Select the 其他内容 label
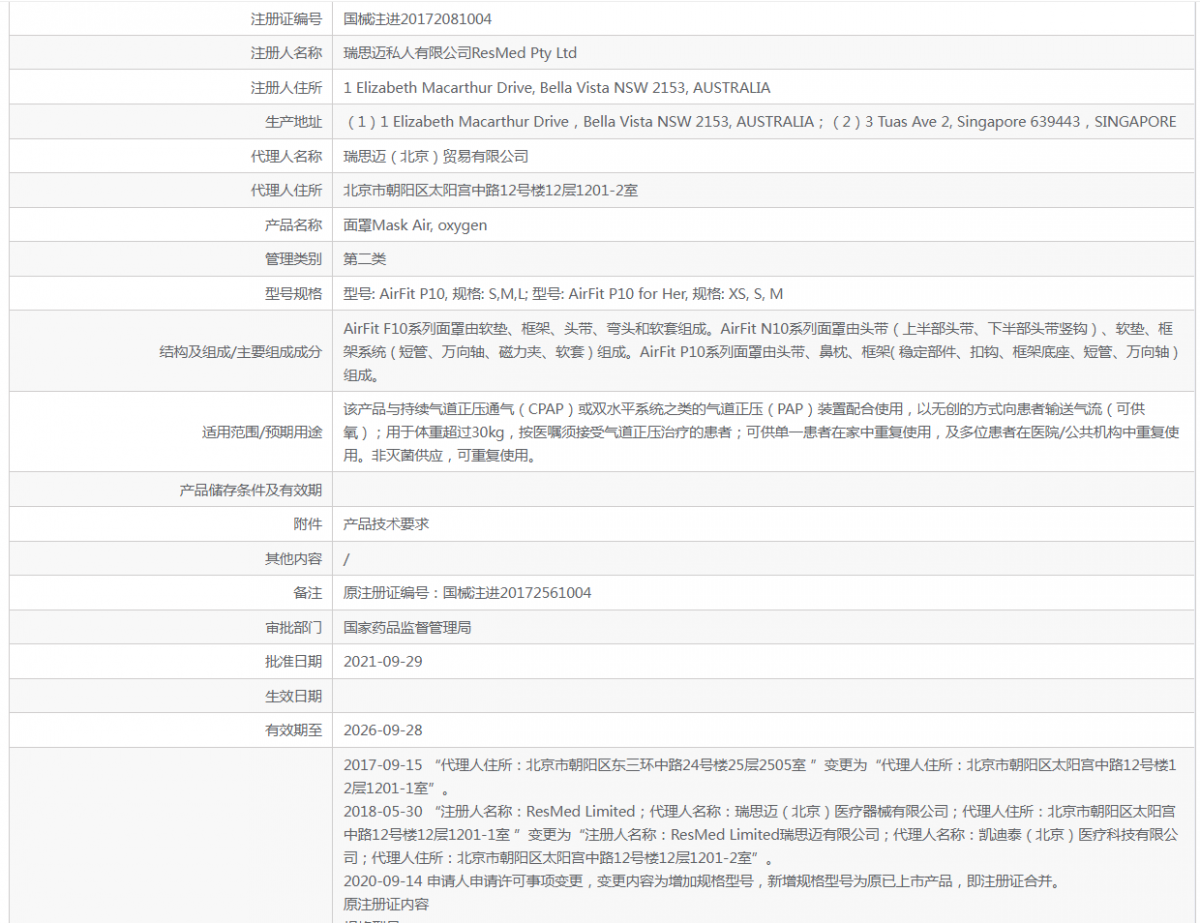Image resolution: width=1200 pixels, height=923 pixels. pyautogui.click(x=293, y=559)
